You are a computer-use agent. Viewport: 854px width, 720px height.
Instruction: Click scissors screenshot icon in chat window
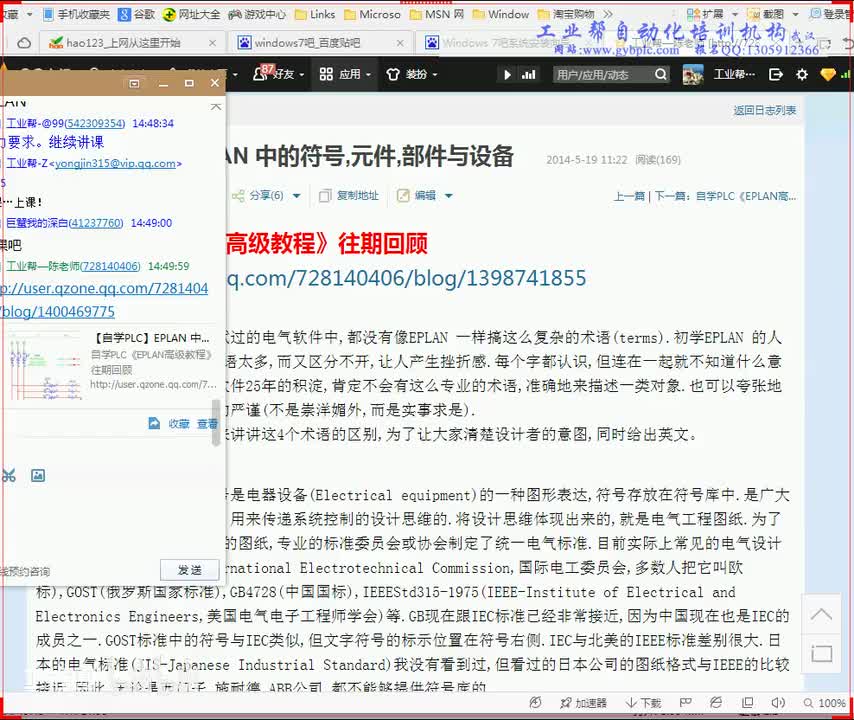click(x=8, y=475)
